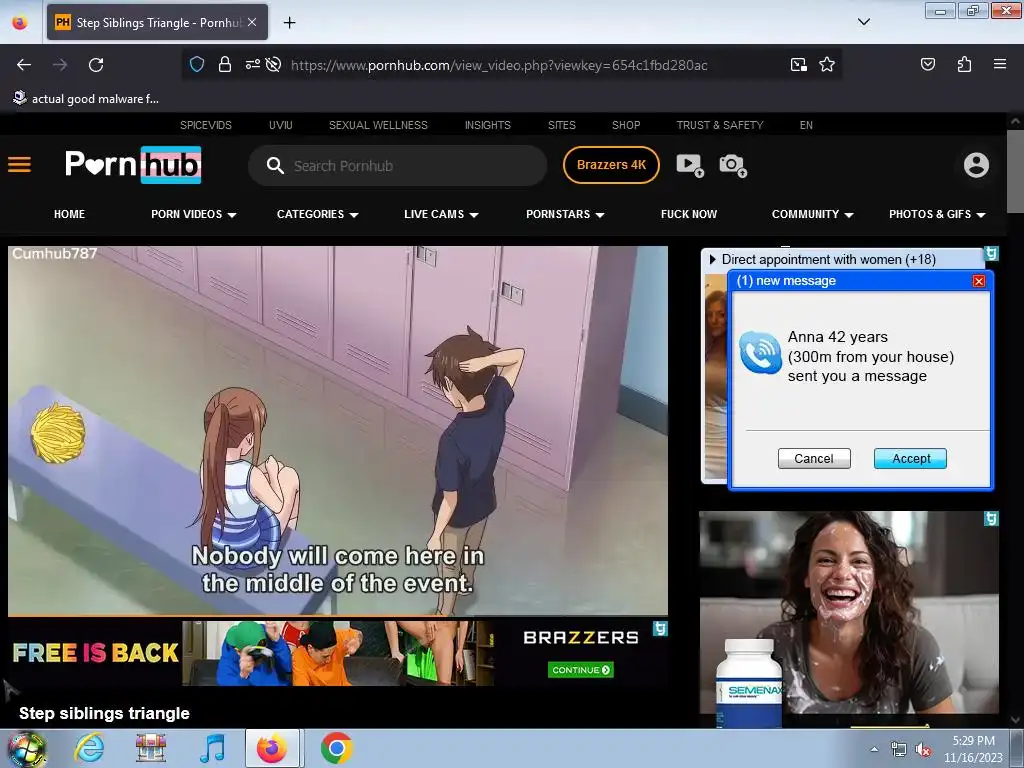Open a new tab with the plus button
Screen dimensions: 1024x768
[289, 23]
